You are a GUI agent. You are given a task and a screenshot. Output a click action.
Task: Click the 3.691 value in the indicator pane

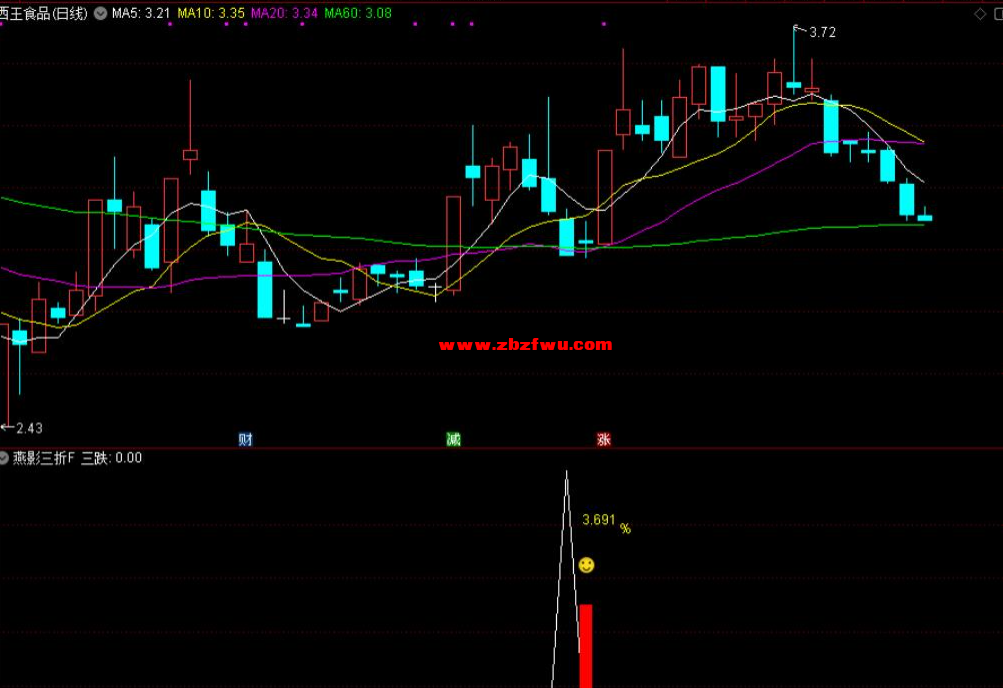coord(599,520)
